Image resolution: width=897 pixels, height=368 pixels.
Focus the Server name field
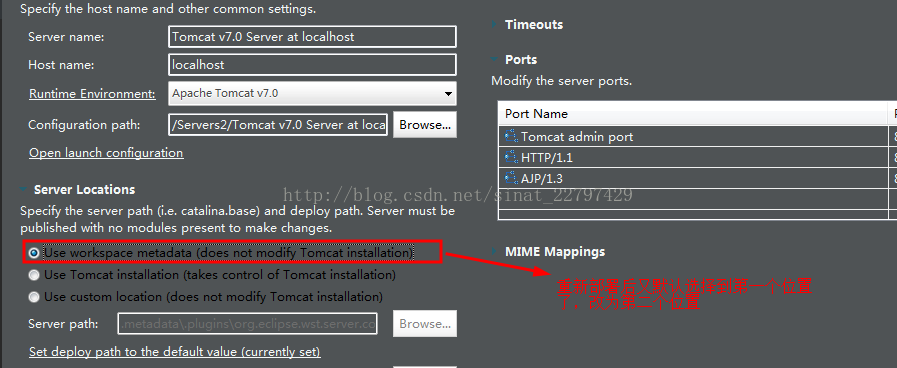(312, 37)
